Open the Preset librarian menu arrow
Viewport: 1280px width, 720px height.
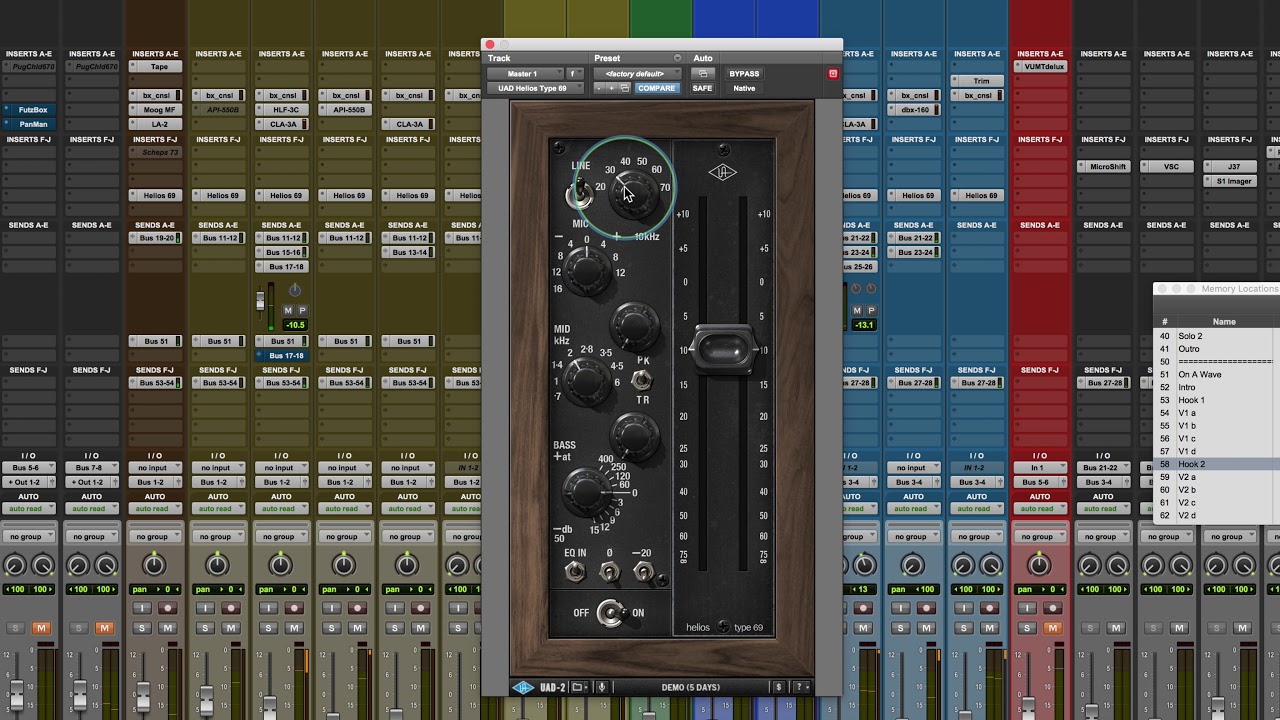677,58
